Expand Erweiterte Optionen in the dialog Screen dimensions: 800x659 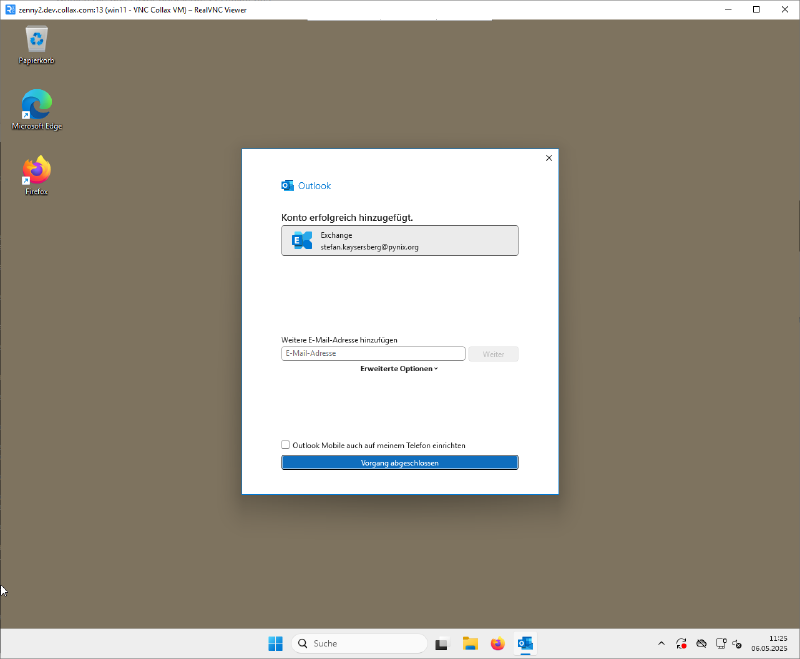click(x=399, y=368)
